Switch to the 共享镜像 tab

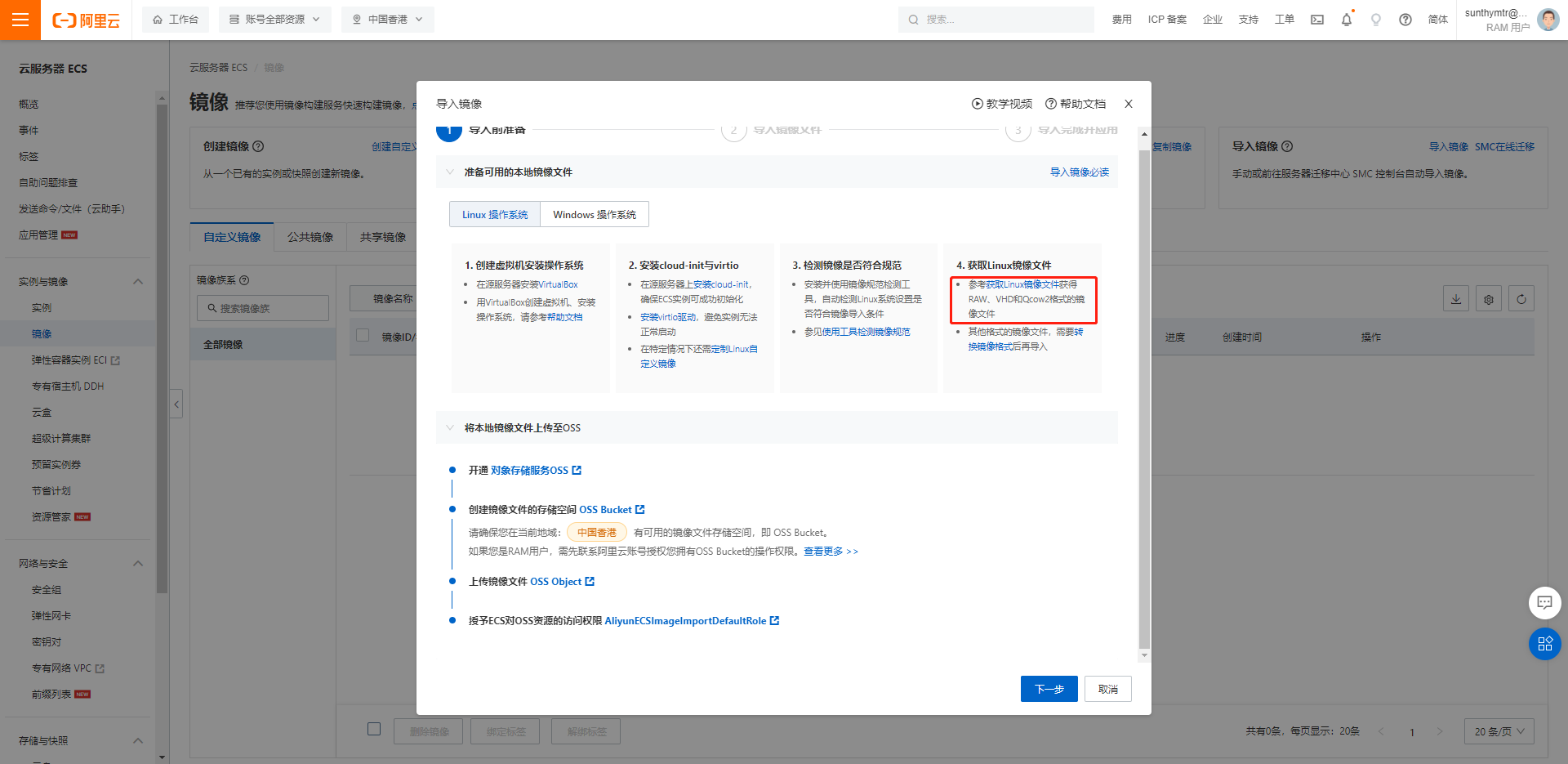click(382, 237)
